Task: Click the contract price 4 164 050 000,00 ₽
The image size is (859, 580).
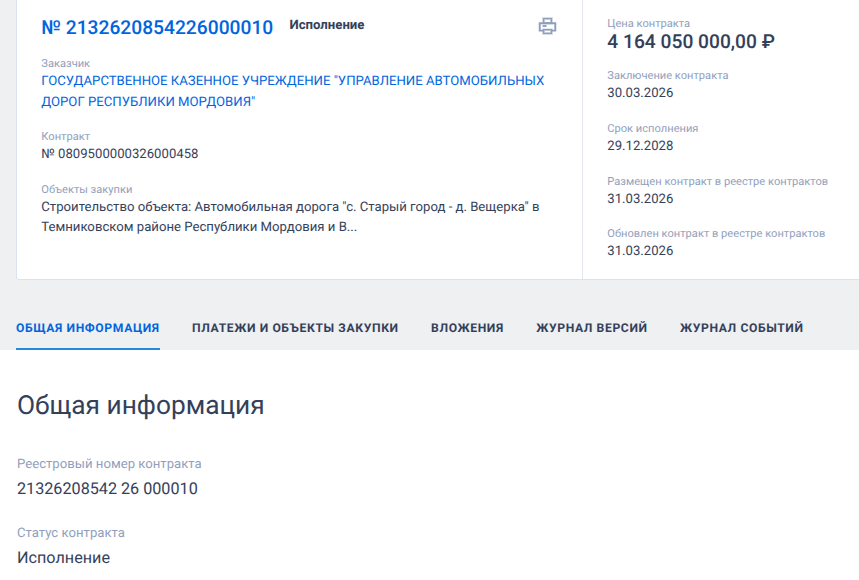Action: point(691,42)
